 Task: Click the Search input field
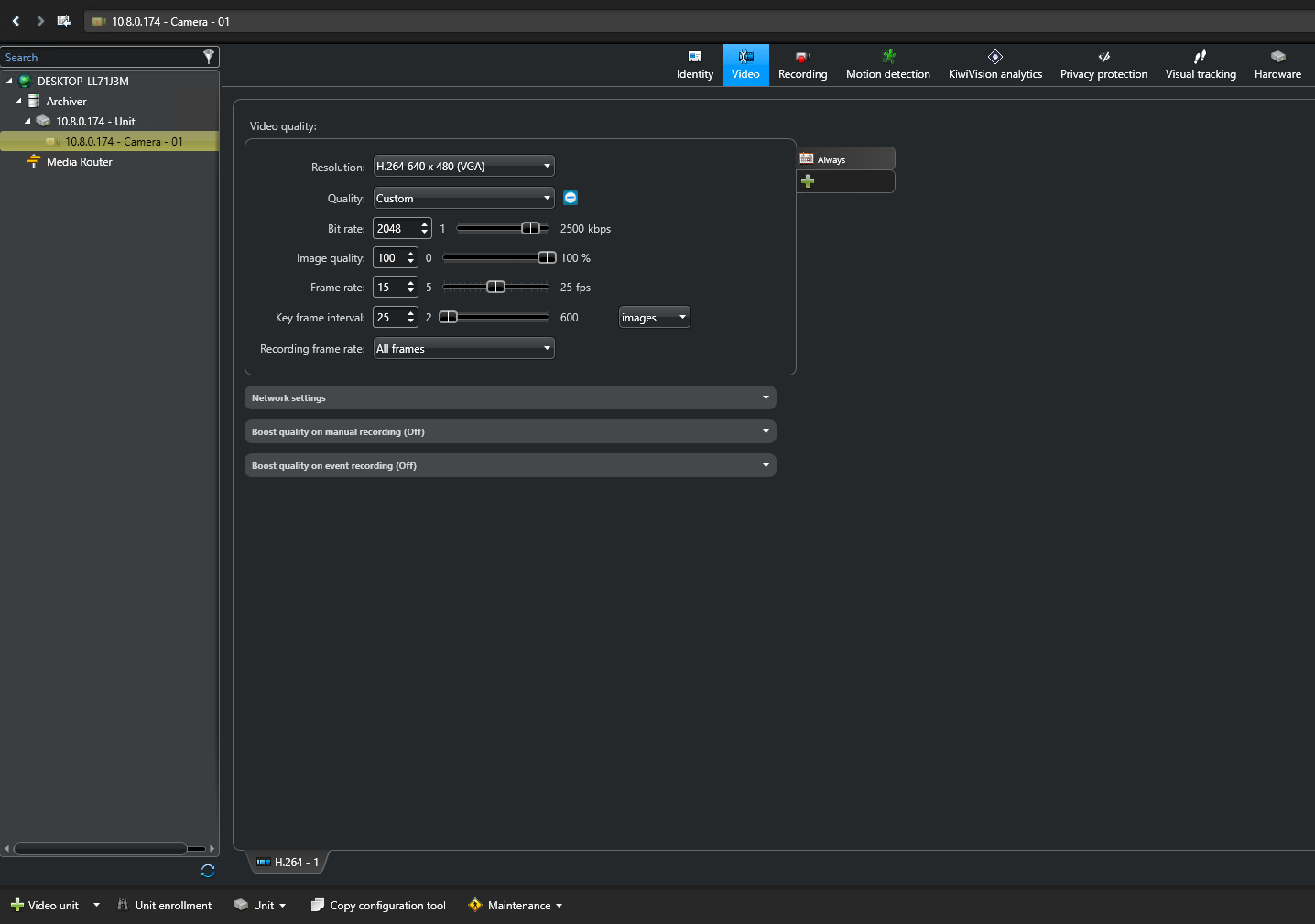[101, 58]
